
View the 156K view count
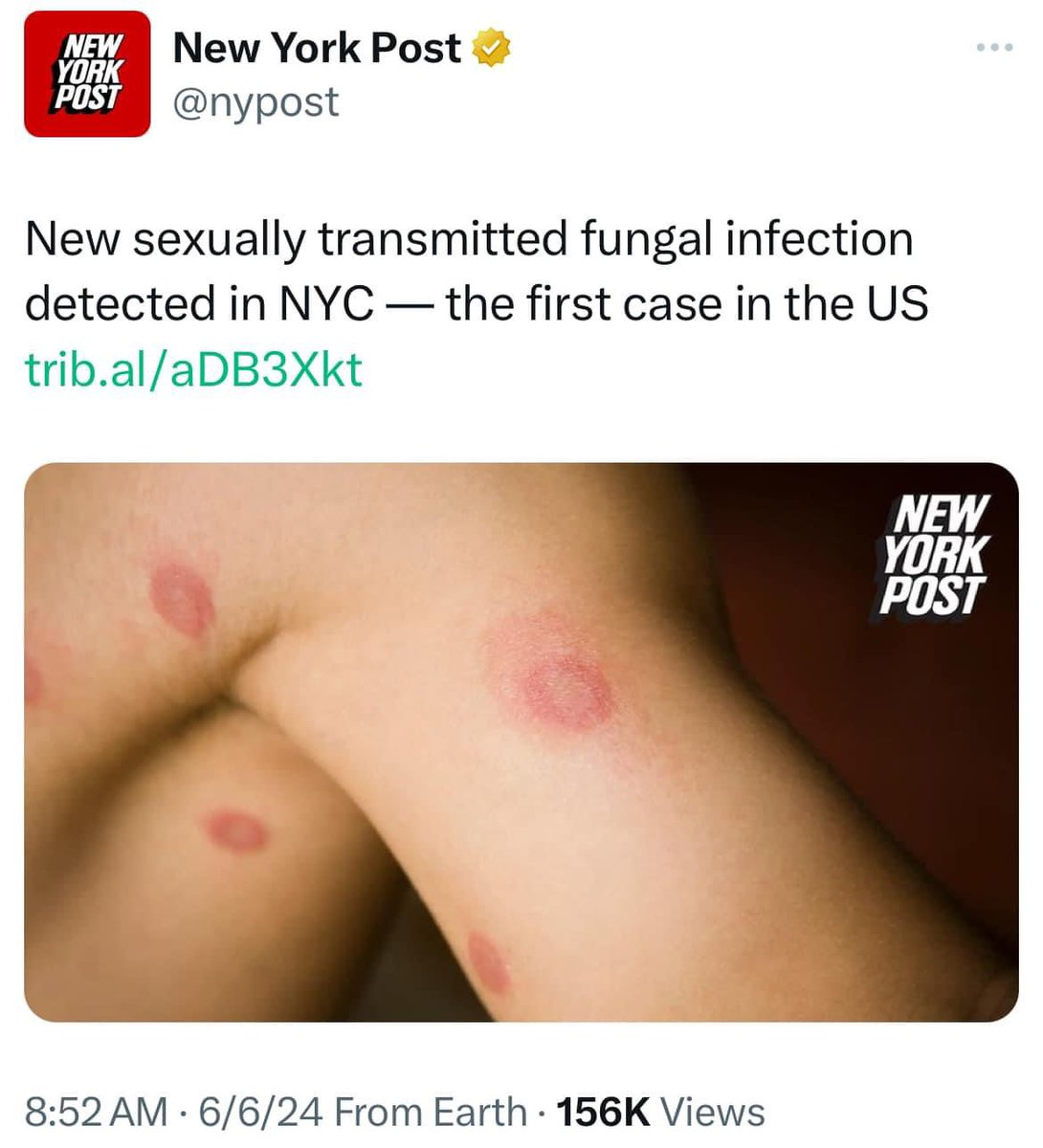[603, 1113]
